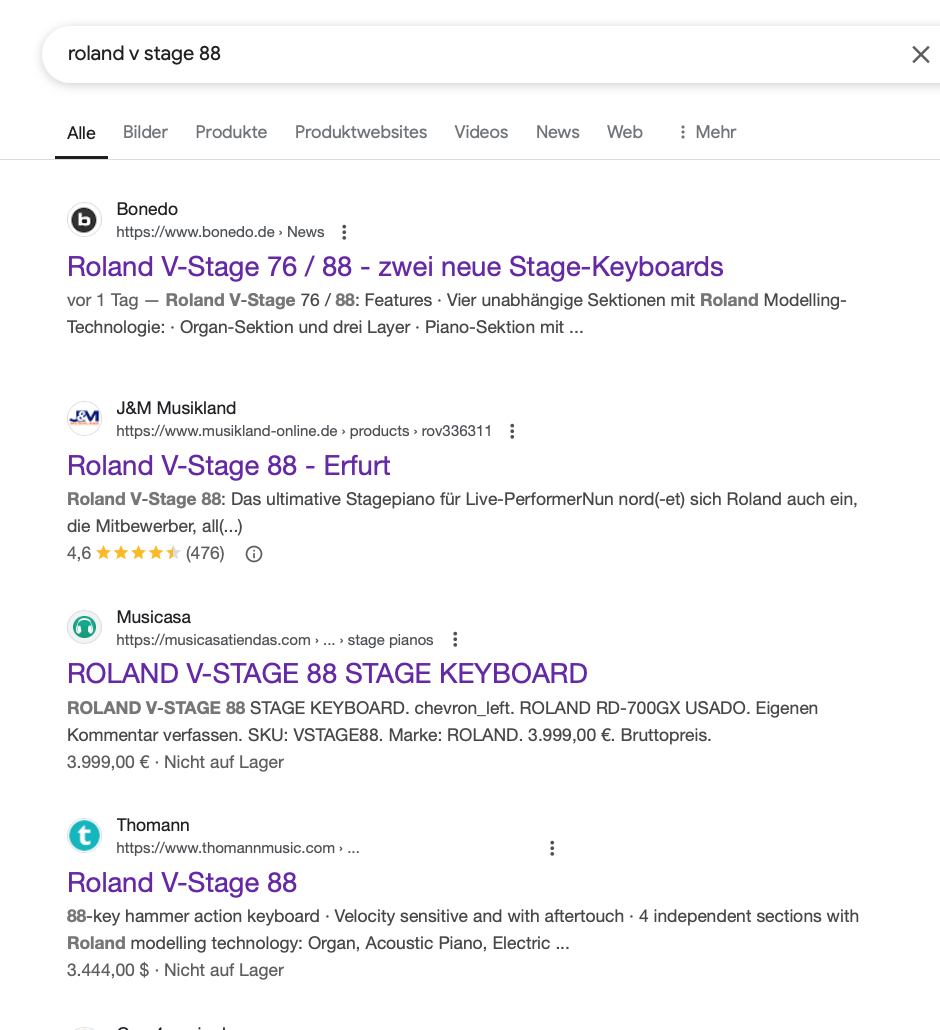Screen dimensions: 940x1030
Task: Expand the Mehr filter menu
Action: pos(707,132)
